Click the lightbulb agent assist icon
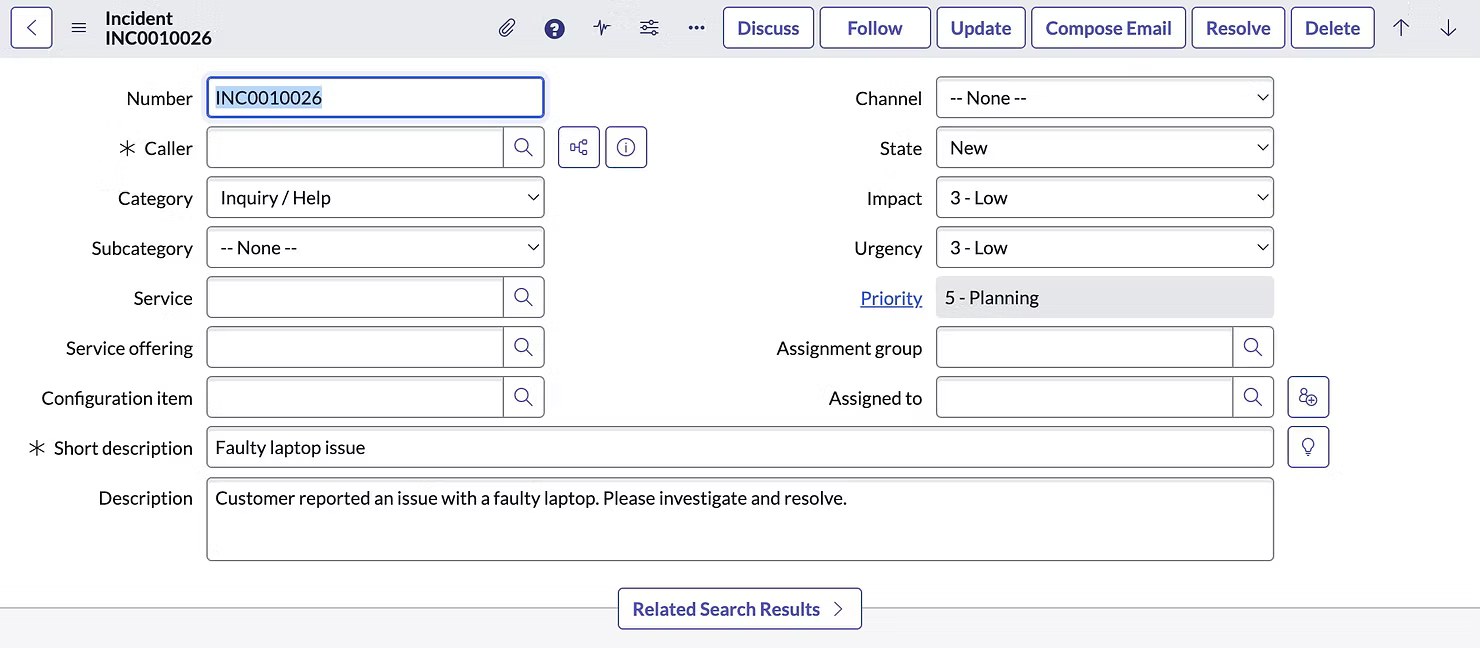Image resolution: width=1480 pixels, height=648 pixels. [x=1308, y=446]
